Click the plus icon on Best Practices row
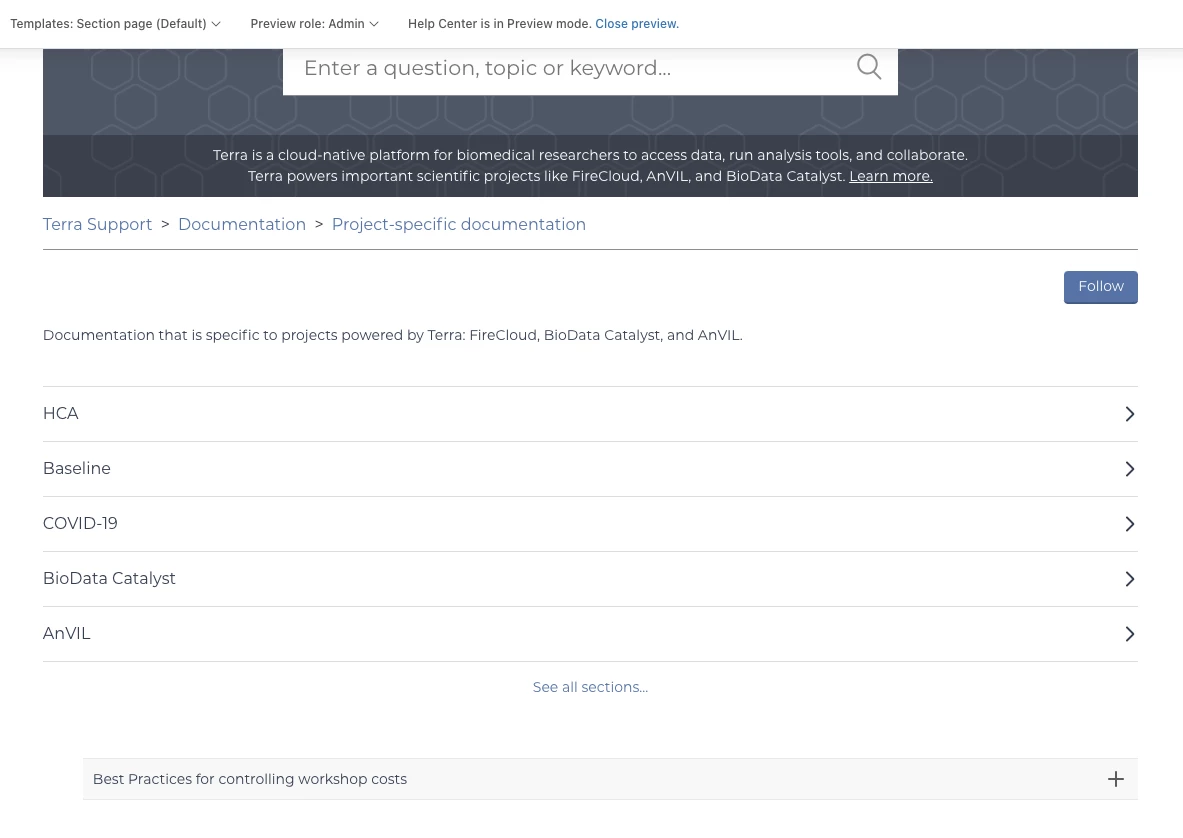1183x838 pixels. coord(1115,779)
